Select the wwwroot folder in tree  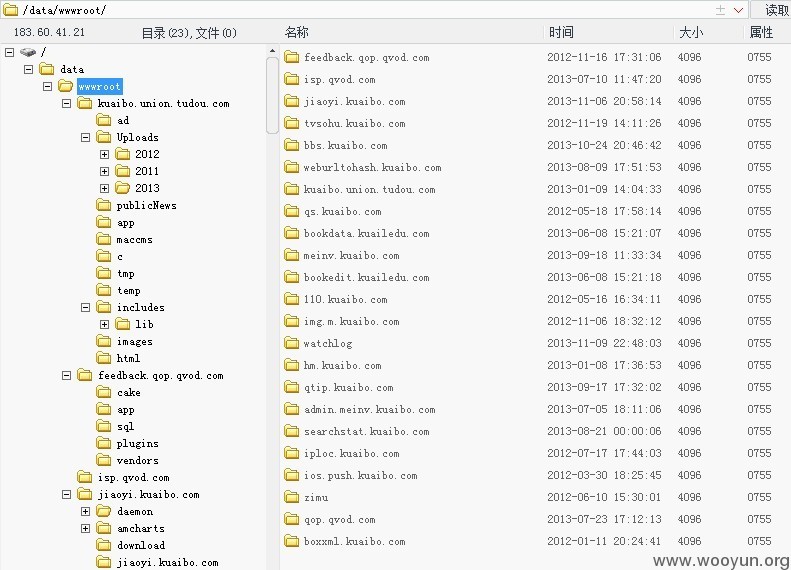99,86
